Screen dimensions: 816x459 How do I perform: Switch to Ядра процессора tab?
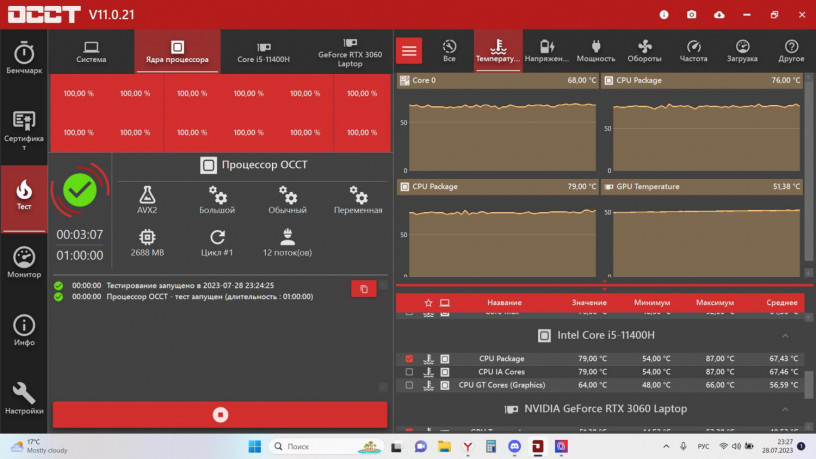(177, 52)
